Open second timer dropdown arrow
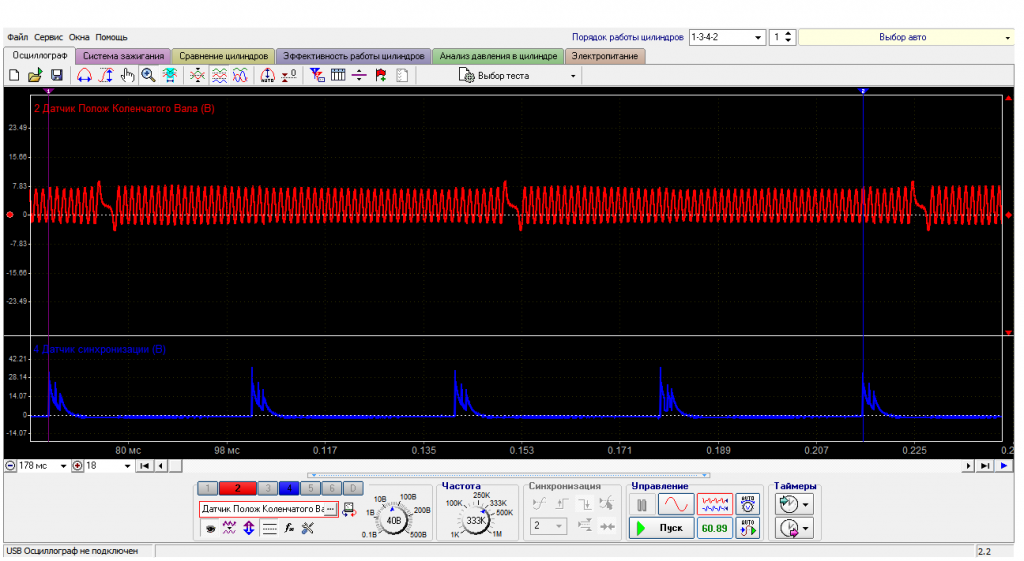Screen dimensions: 1024x561 806,528
